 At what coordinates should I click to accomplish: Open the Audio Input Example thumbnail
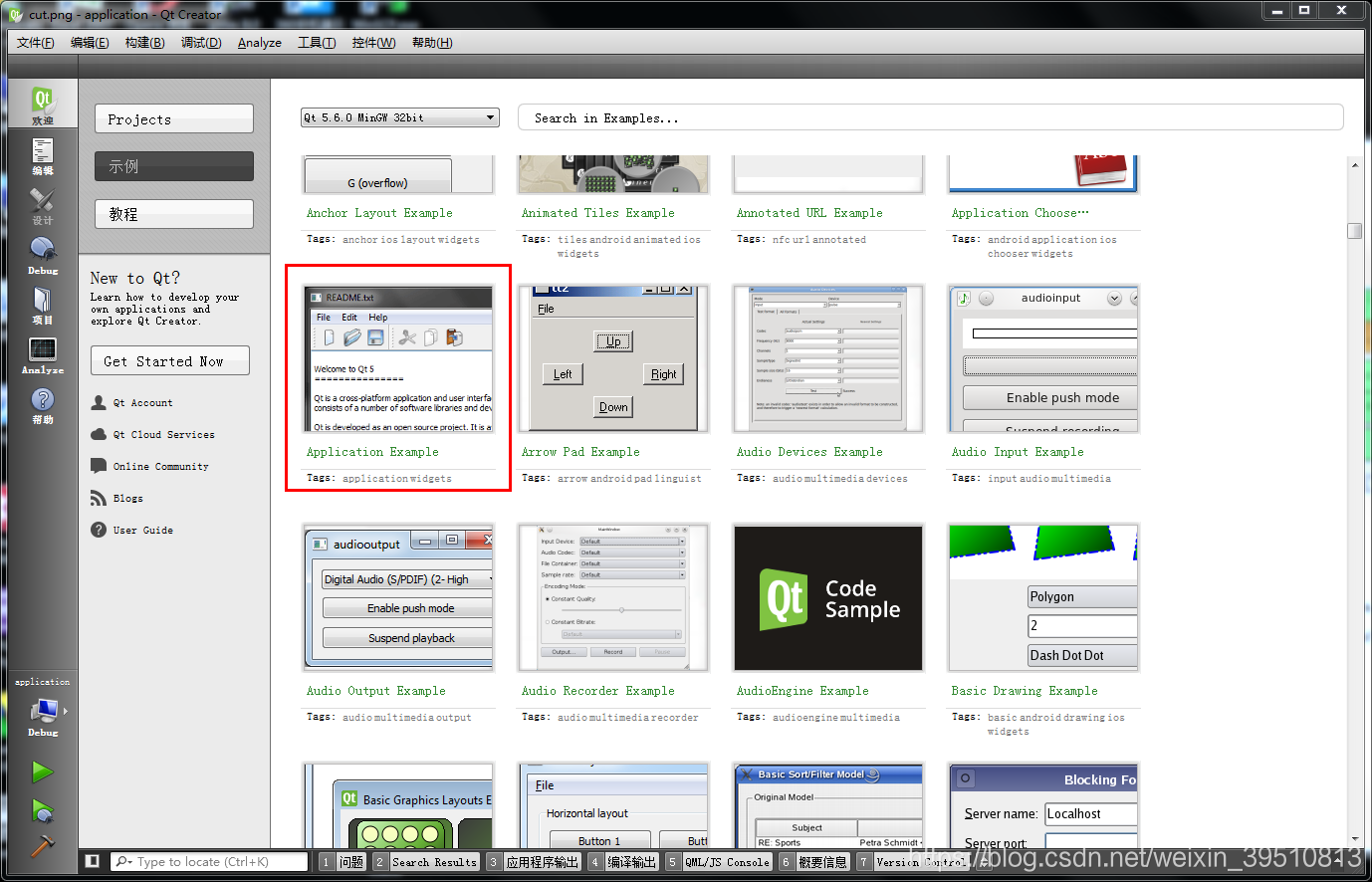[1043, 359]
